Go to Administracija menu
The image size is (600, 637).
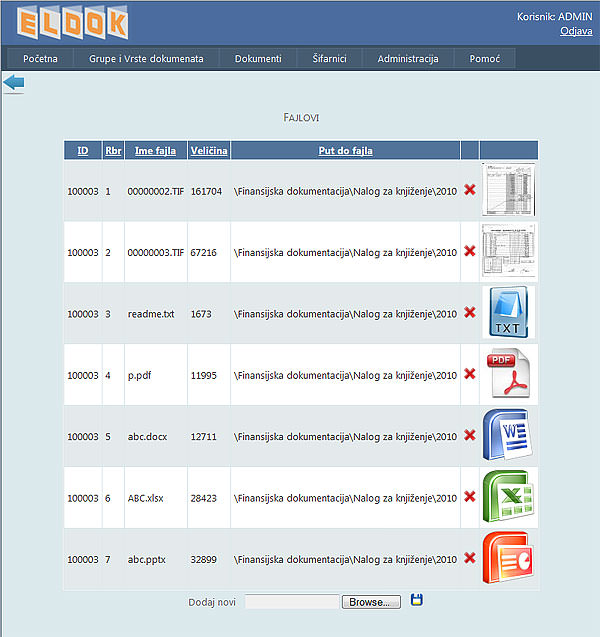point(408,59)
